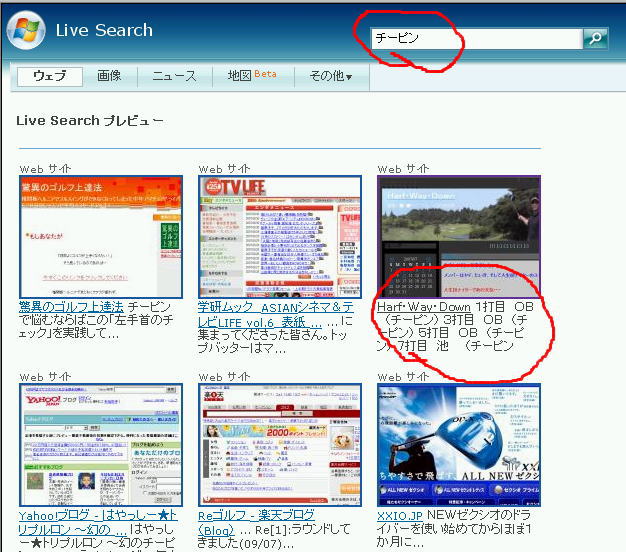Click the Live Search title text
Viewport: 626px width, 552px height.
[x=104, y=30]
